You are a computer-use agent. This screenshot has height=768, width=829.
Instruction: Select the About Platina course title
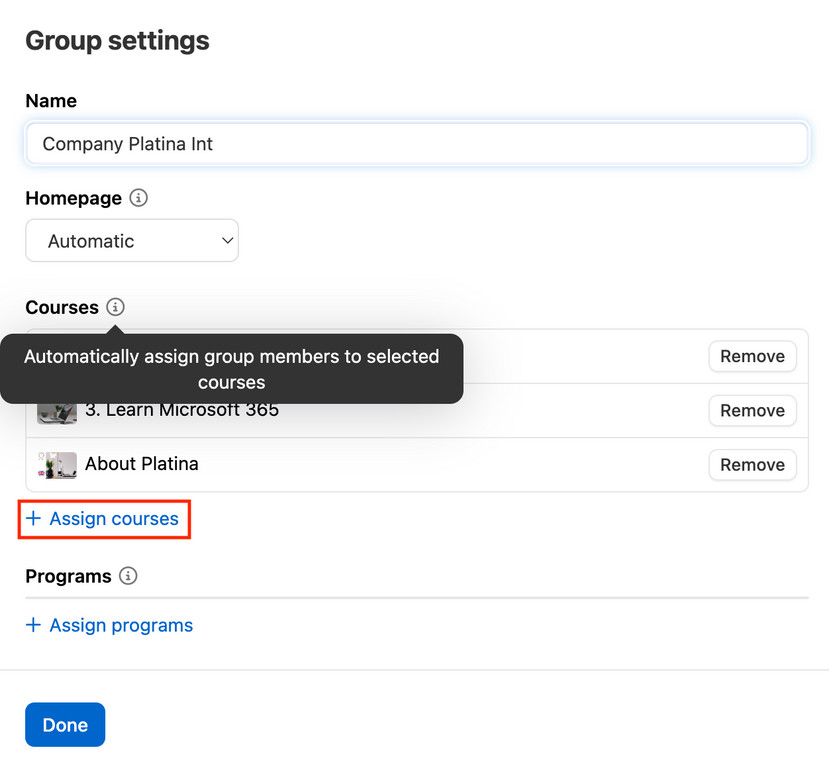pos(141,464)
